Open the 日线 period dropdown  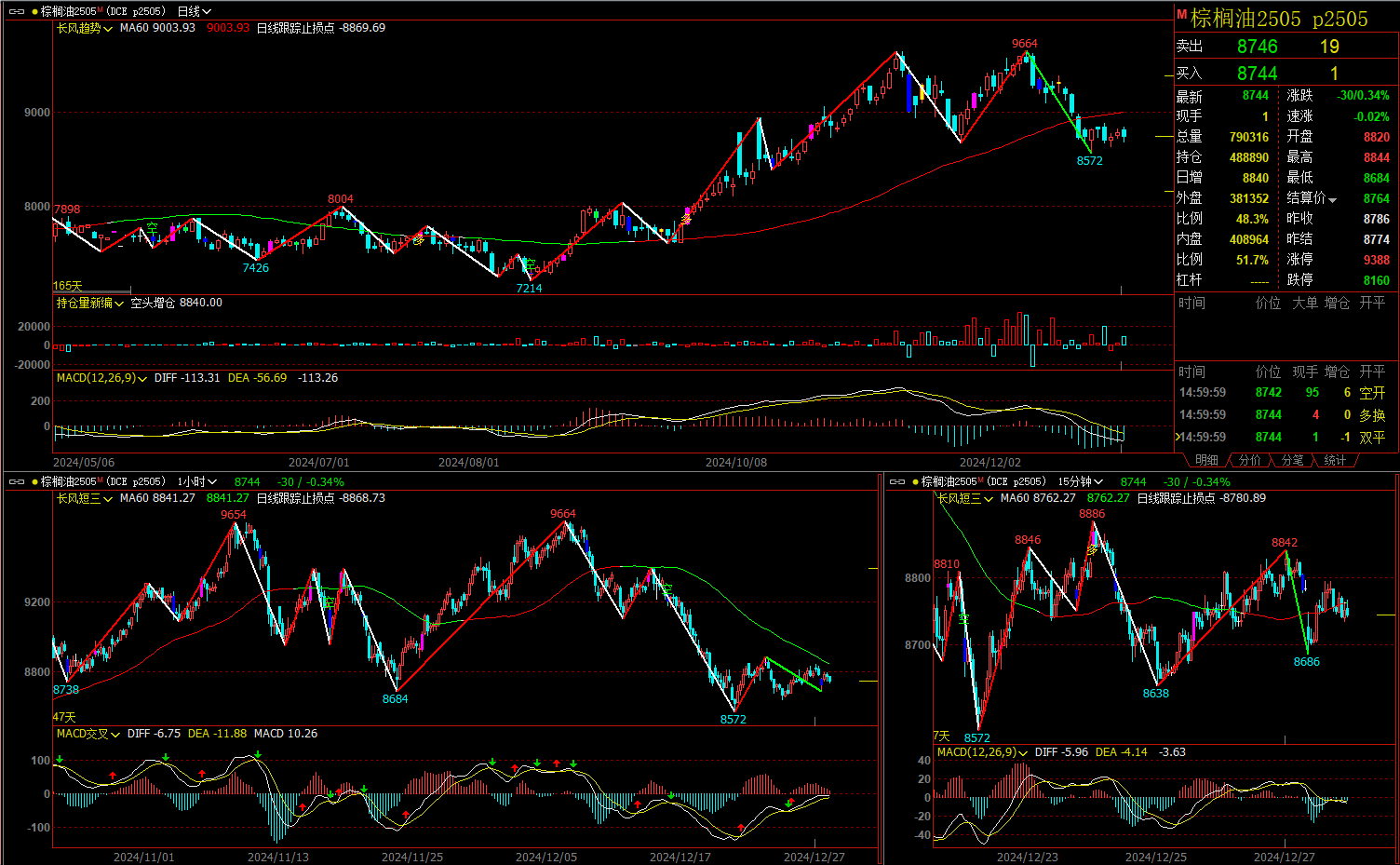pos(194,11)
